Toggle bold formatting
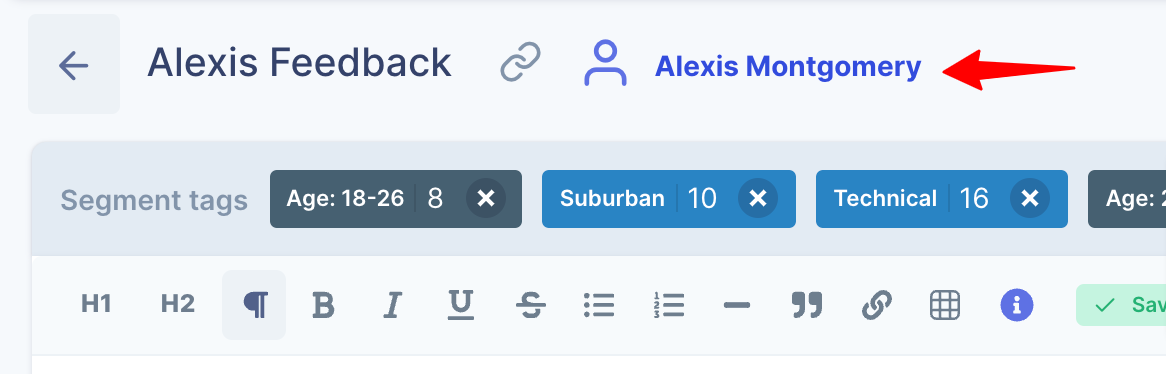Screen dimensions: 1166x374 coord(323,305)
